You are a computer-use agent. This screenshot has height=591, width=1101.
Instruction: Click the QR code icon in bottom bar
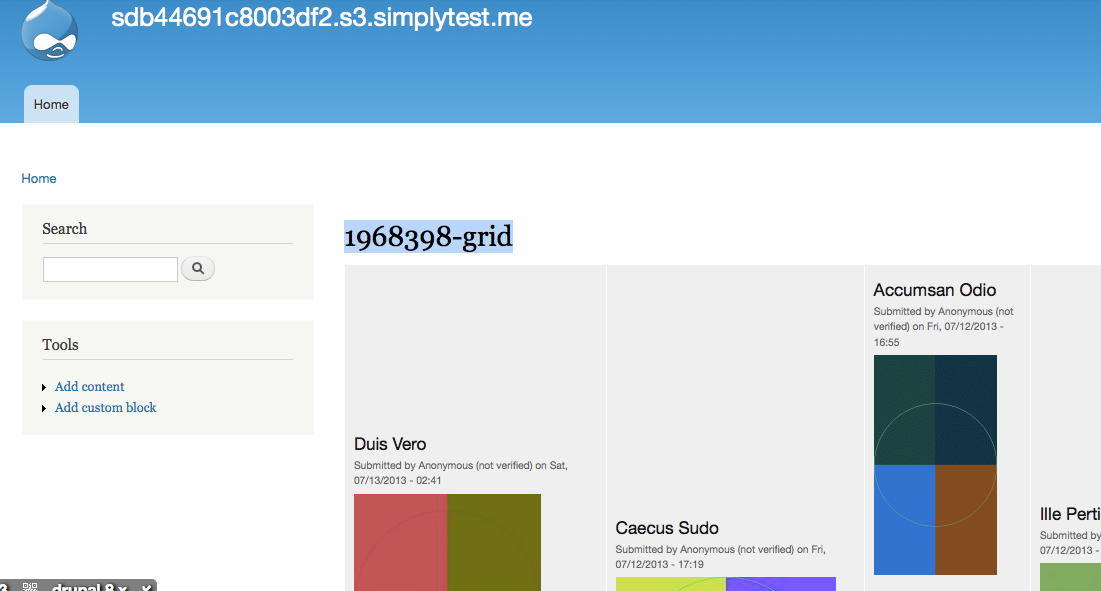click(x=30, y=587)
